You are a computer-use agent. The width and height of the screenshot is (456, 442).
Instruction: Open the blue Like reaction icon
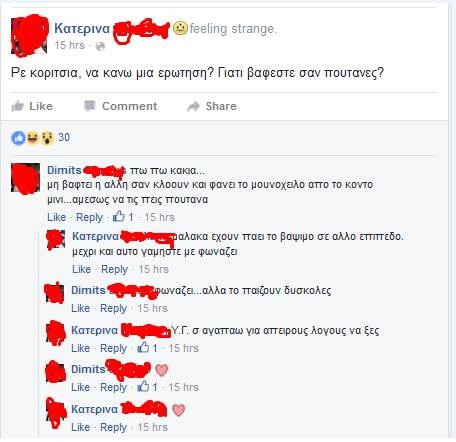pyautogui.click(x=18, y=138)
